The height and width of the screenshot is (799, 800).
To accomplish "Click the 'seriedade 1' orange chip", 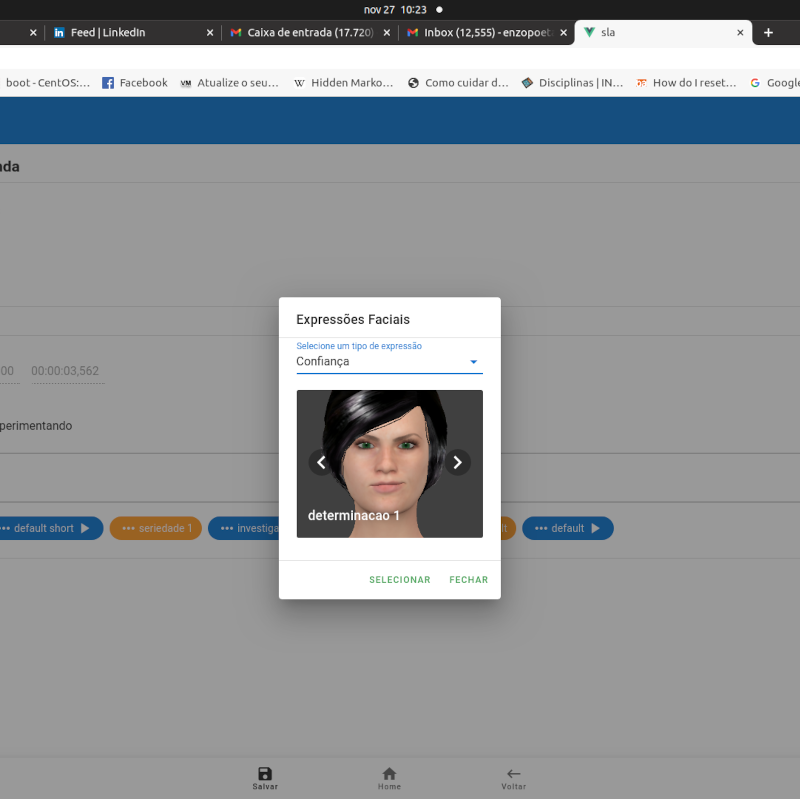I will 156,528.
